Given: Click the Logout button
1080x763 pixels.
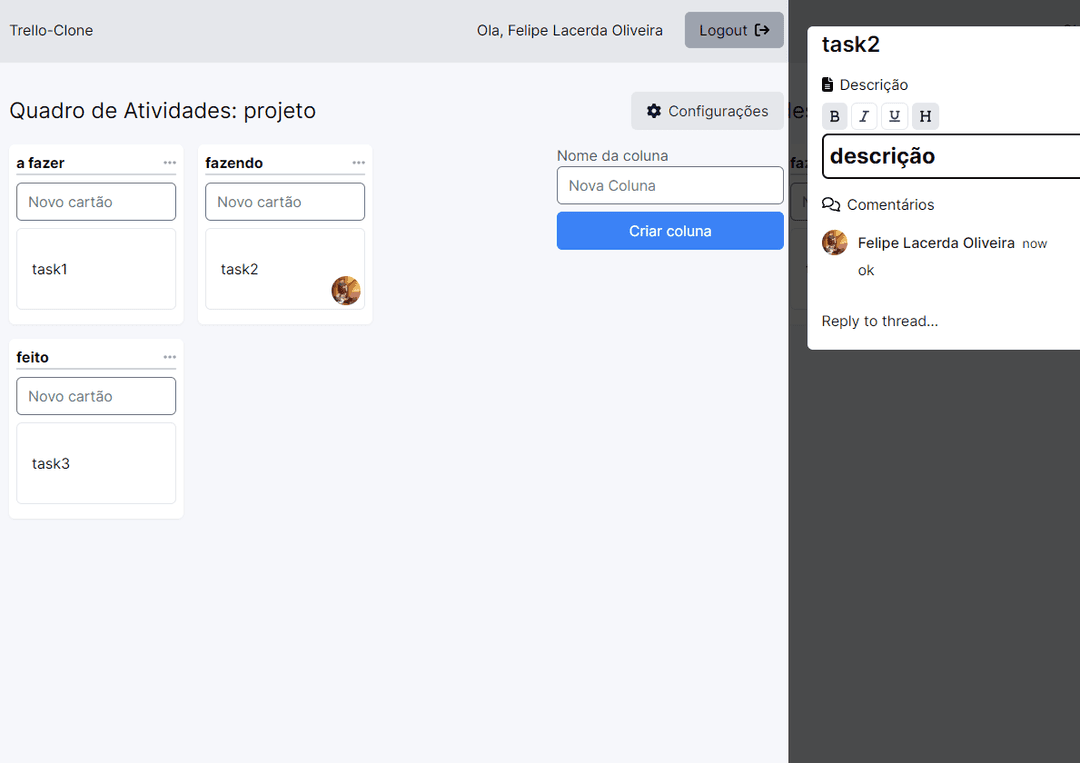Looking at the screenshot, I should [x=734, y=30].
